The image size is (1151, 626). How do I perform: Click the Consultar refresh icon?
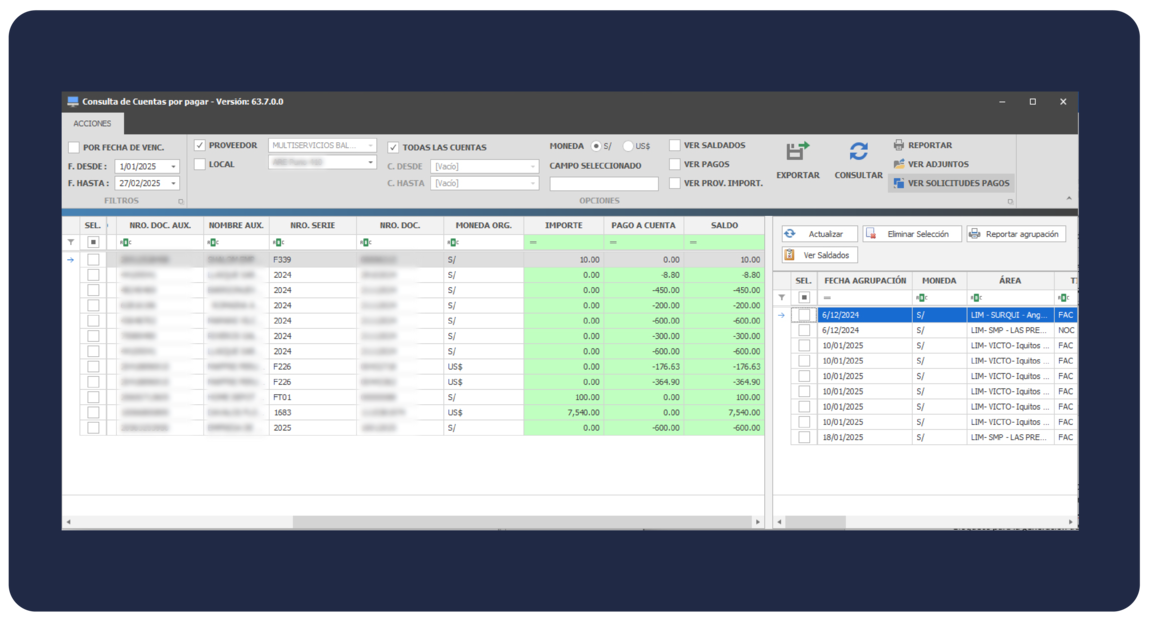858,152
